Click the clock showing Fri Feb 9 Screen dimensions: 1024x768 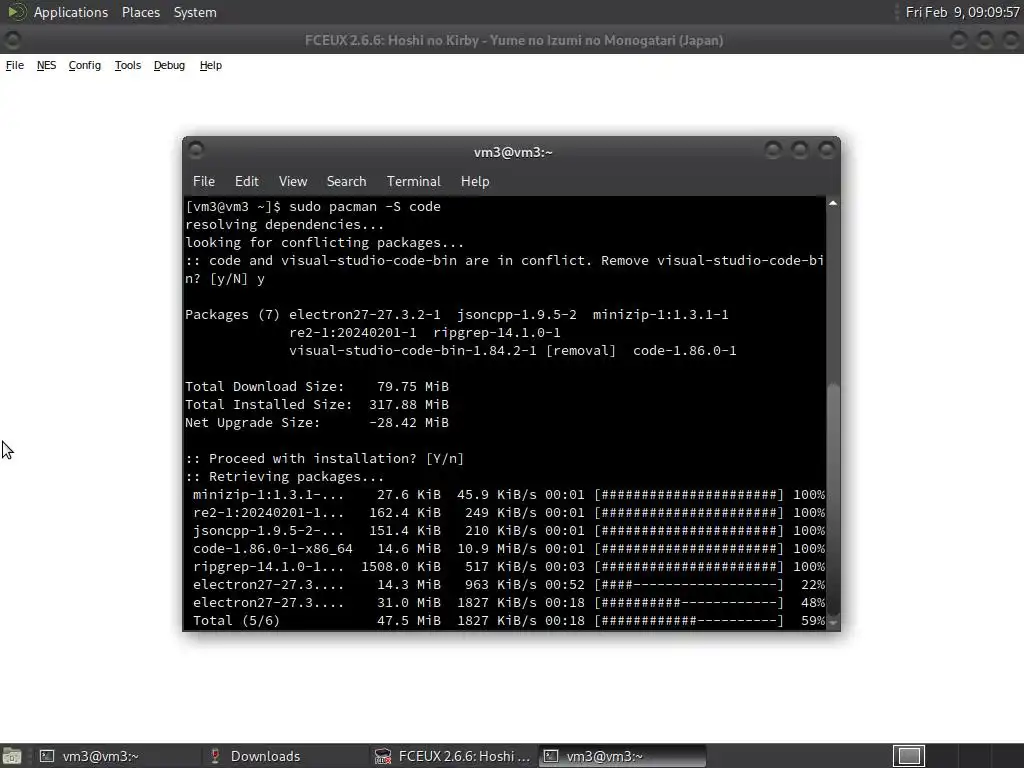[x=963, y=12]
